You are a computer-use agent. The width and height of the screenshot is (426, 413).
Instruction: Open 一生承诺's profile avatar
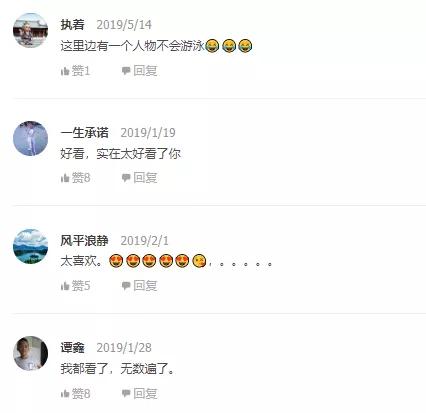(x=30, y=138)
